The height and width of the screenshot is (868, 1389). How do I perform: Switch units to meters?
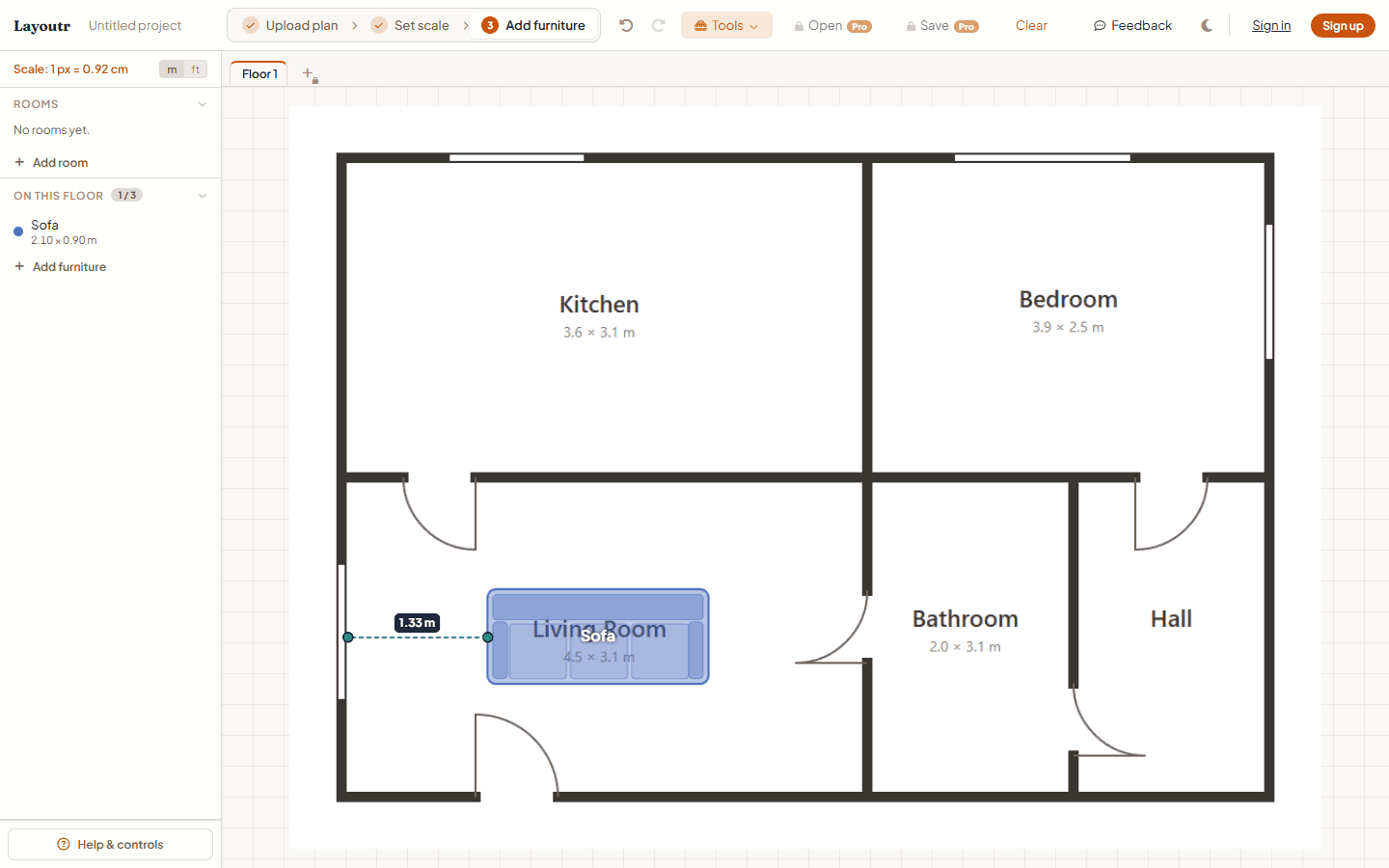[172, 69]
